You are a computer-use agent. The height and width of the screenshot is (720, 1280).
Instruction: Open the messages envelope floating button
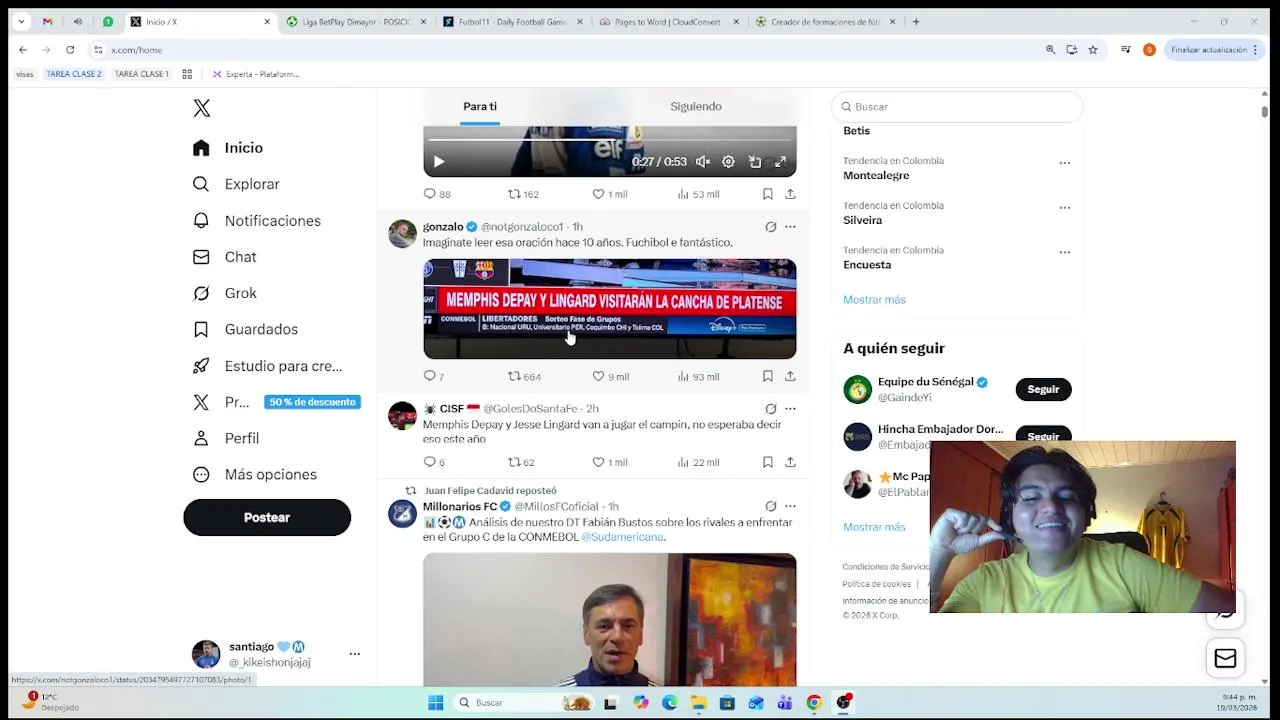coord(1225,658)
